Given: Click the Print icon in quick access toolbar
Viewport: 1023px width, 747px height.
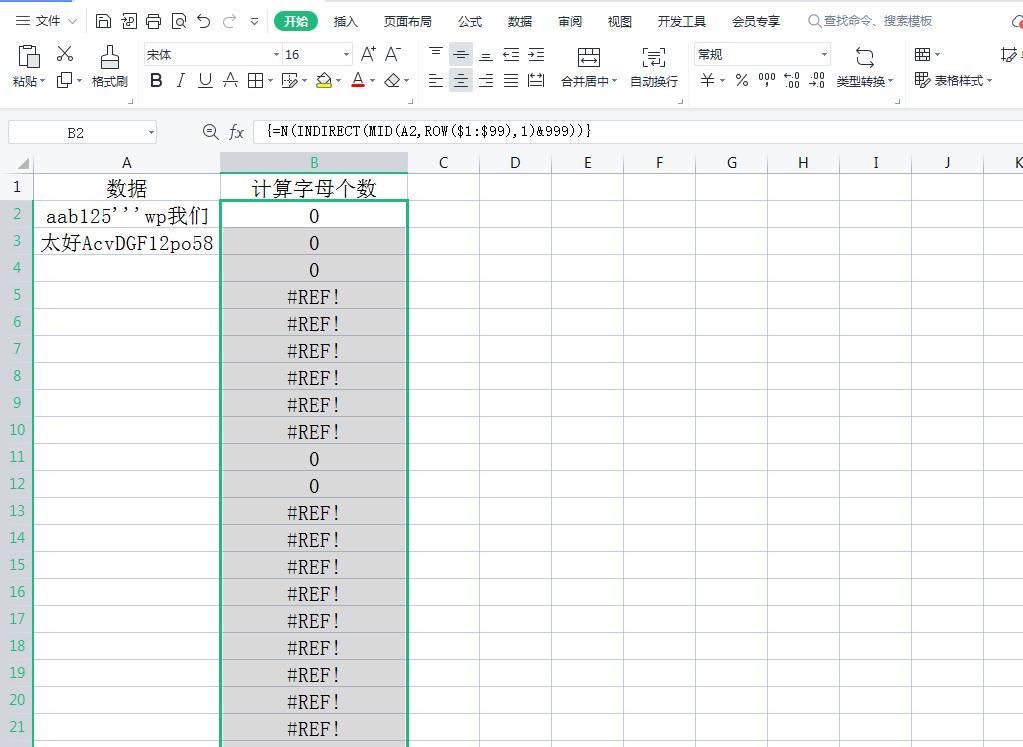Looking at the screenshot, I should coord(153,21).
